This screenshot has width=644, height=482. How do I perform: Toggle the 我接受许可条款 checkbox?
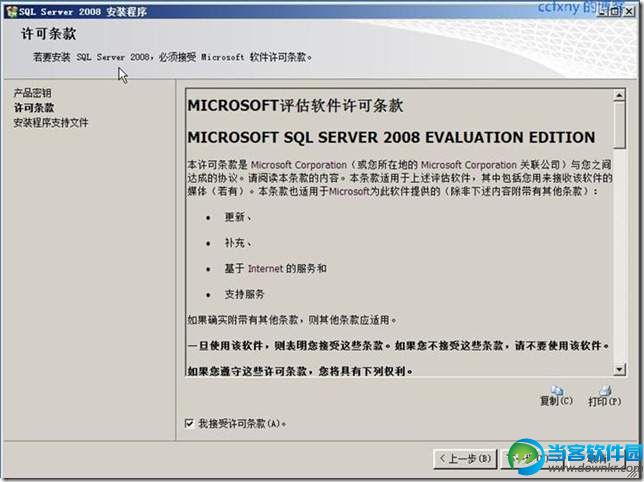tap(189, 423)
